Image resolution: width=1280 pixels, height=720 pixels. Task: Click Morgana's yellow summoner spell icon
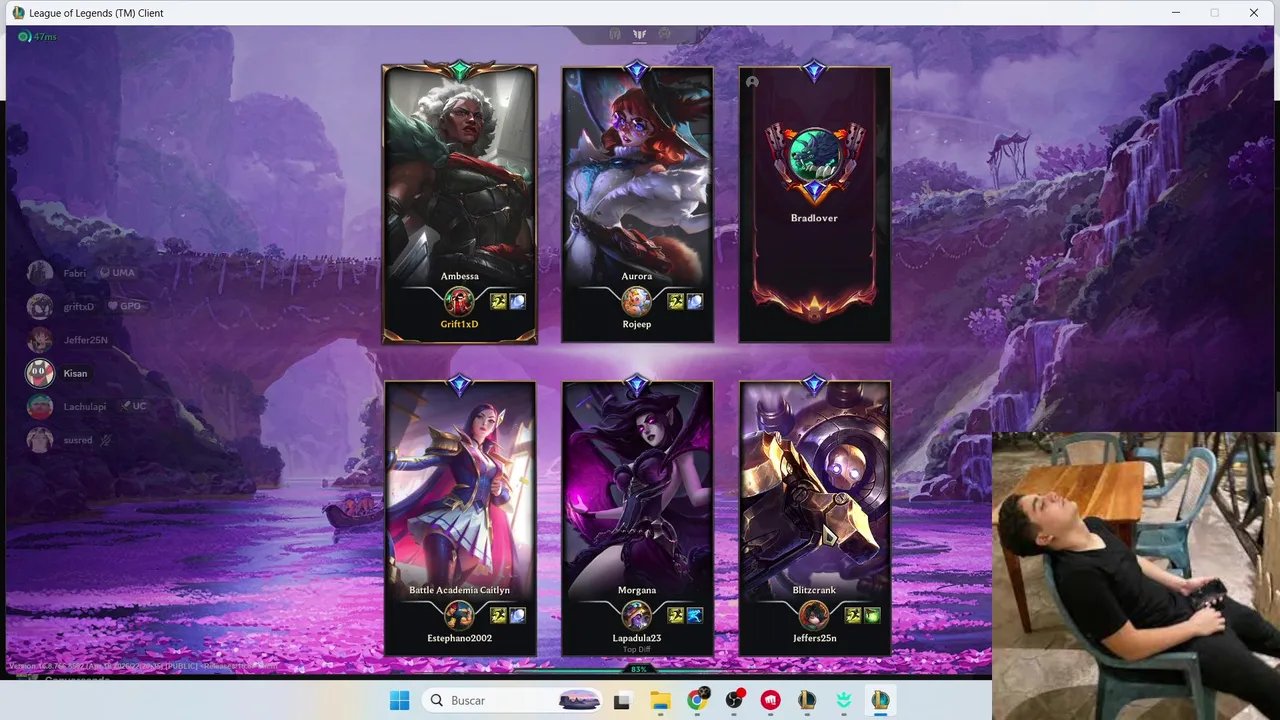click(676, 615)
